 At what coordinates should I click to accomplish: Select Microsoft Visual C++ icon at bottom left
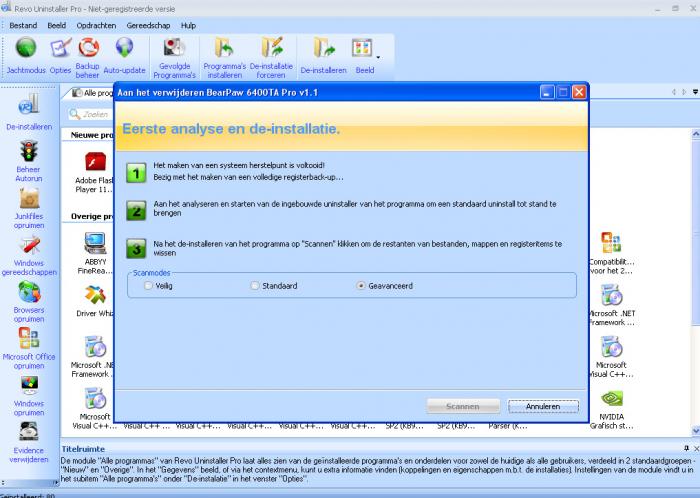[x=95, y=398]
